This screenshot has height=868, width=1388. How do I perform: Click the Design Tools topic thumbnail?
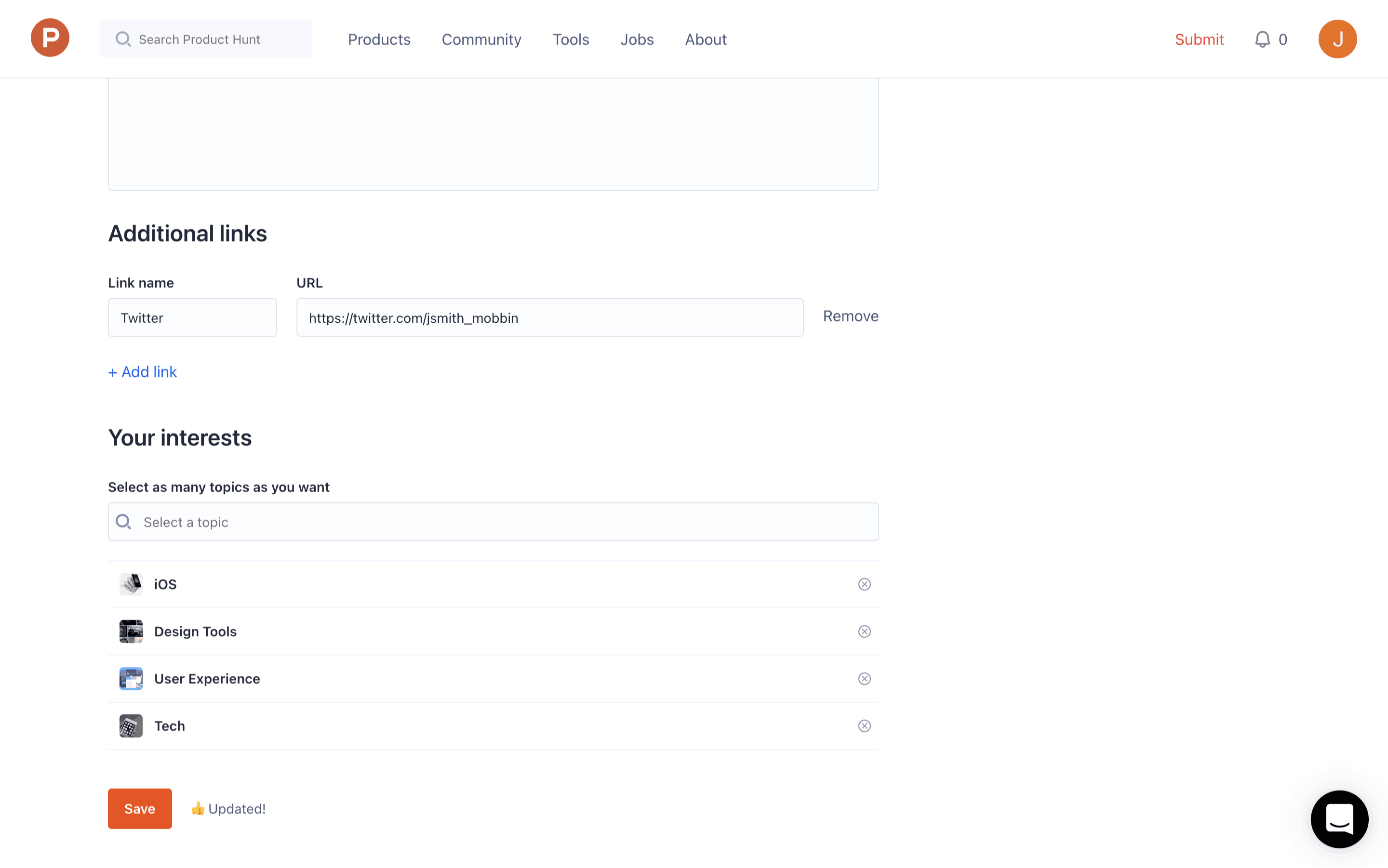(x=131, y=631)
